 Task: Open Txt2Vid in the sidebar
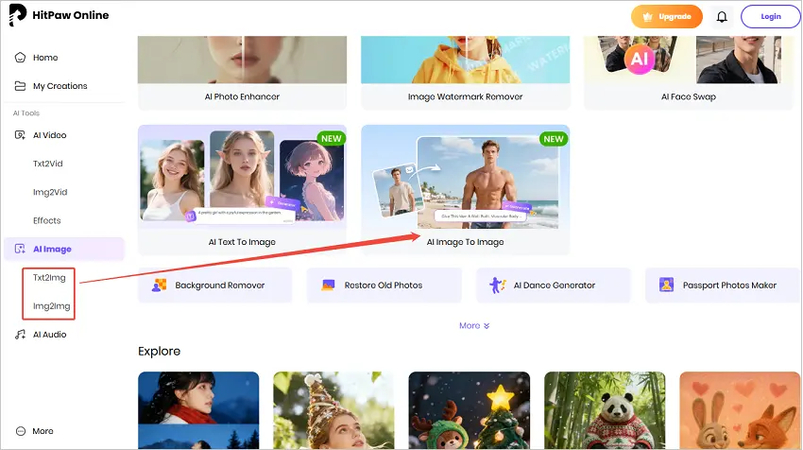(48, 163)
